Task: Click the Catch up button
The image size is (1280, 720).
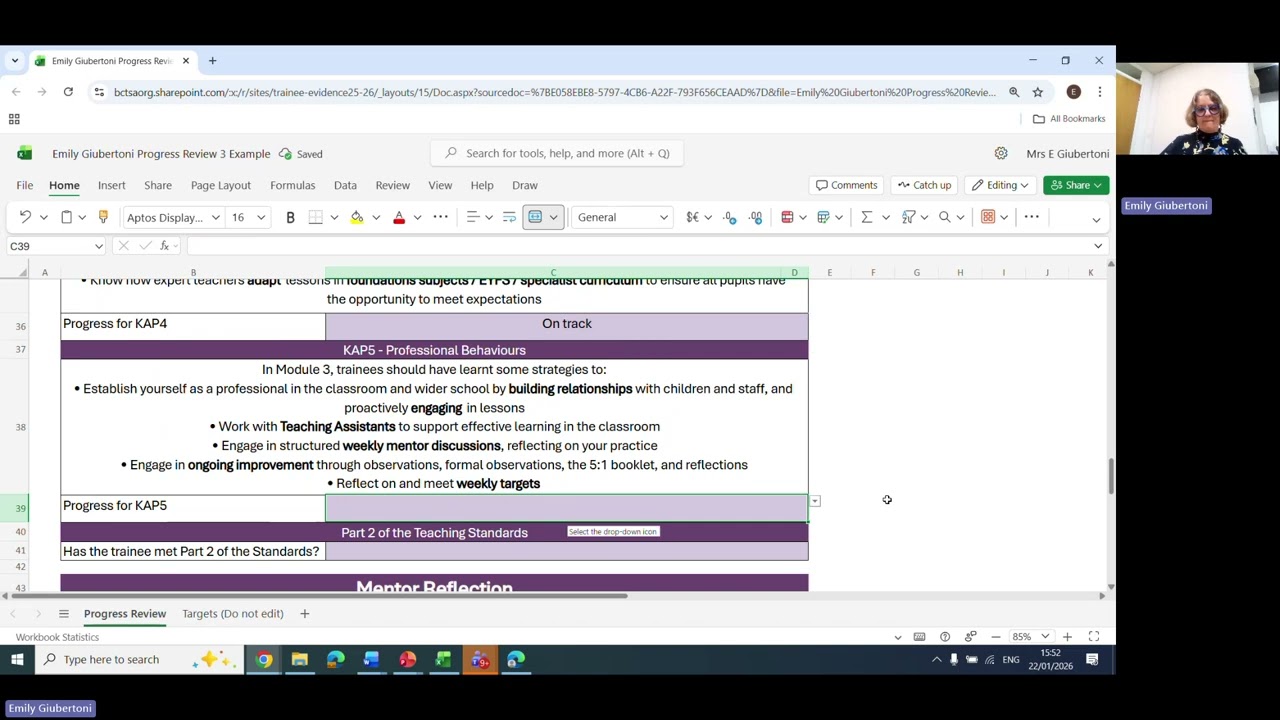Action: click(x=924, y=185)
